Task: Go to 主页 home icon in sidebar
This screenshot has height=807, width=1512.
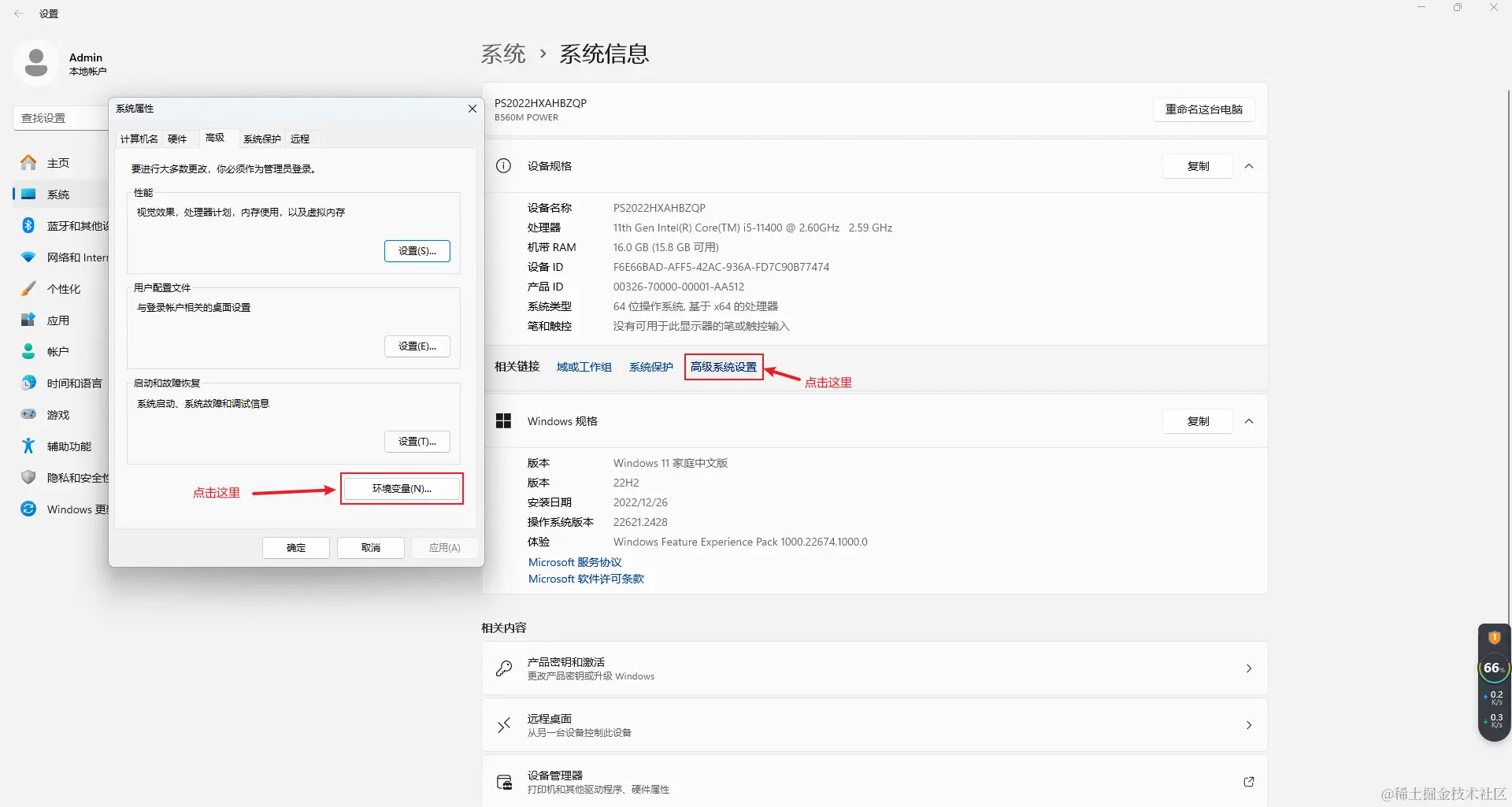Action: [x=28, y=163]
